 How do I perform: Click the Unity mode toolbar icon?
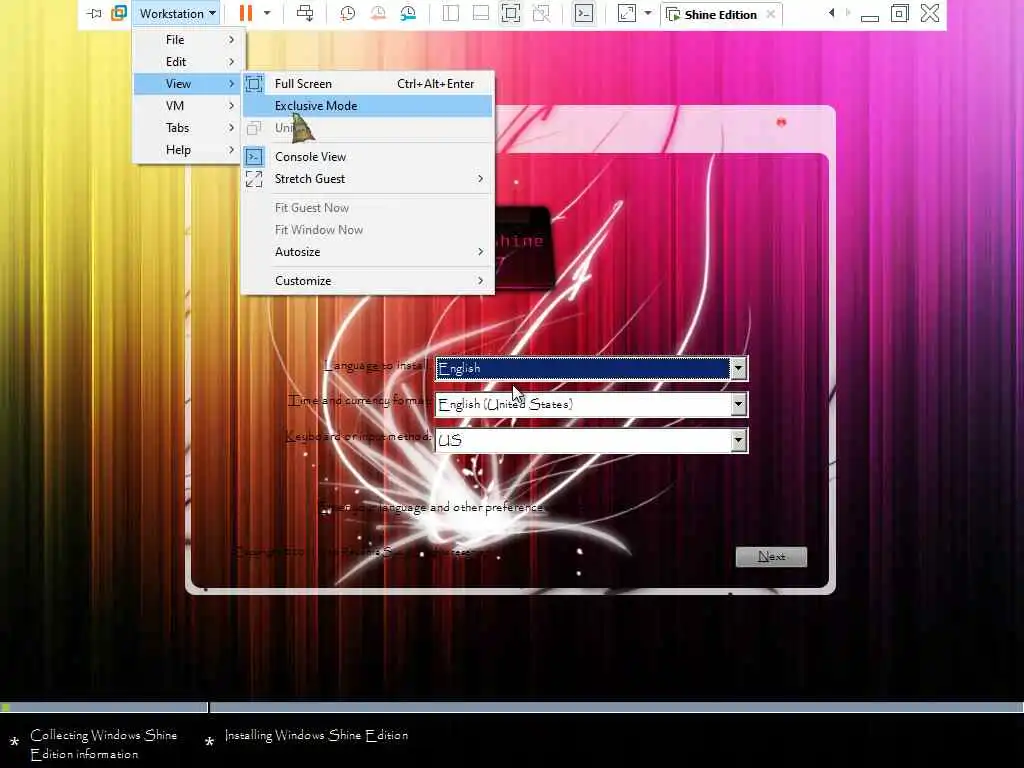541,13
